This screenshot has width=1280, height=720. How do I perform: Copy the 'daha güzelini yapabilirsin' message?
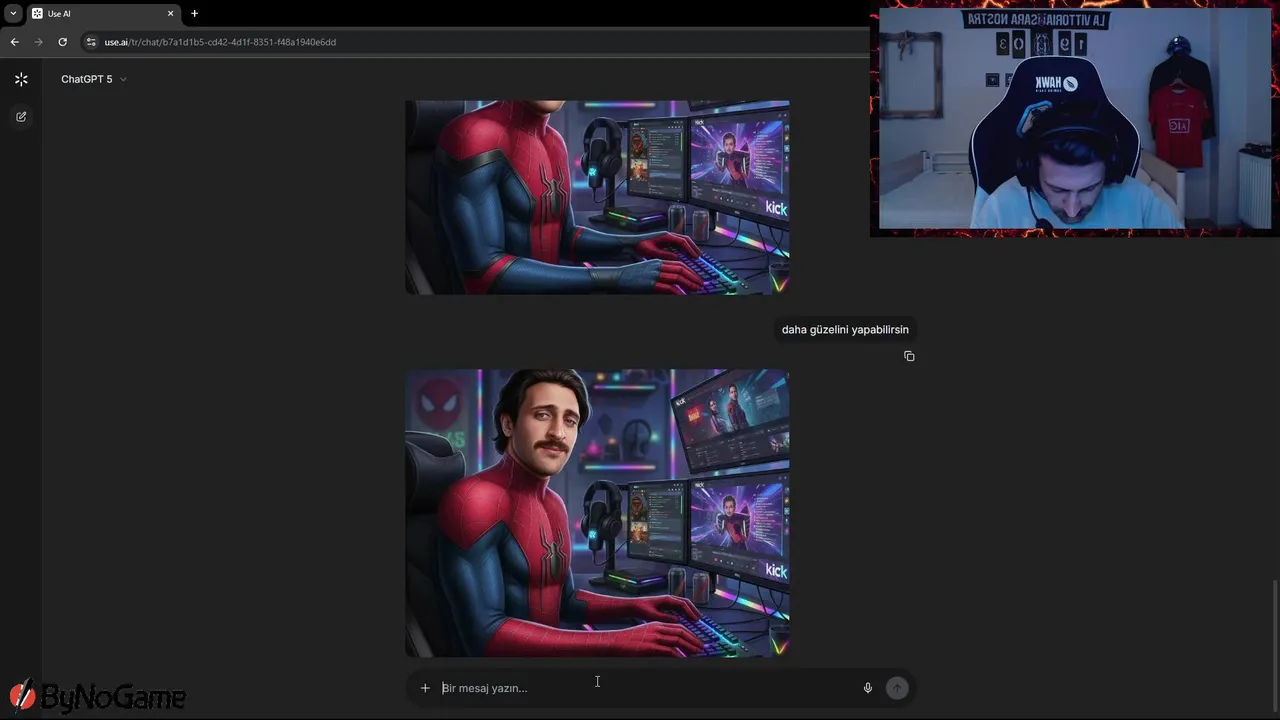click(909, 356)
